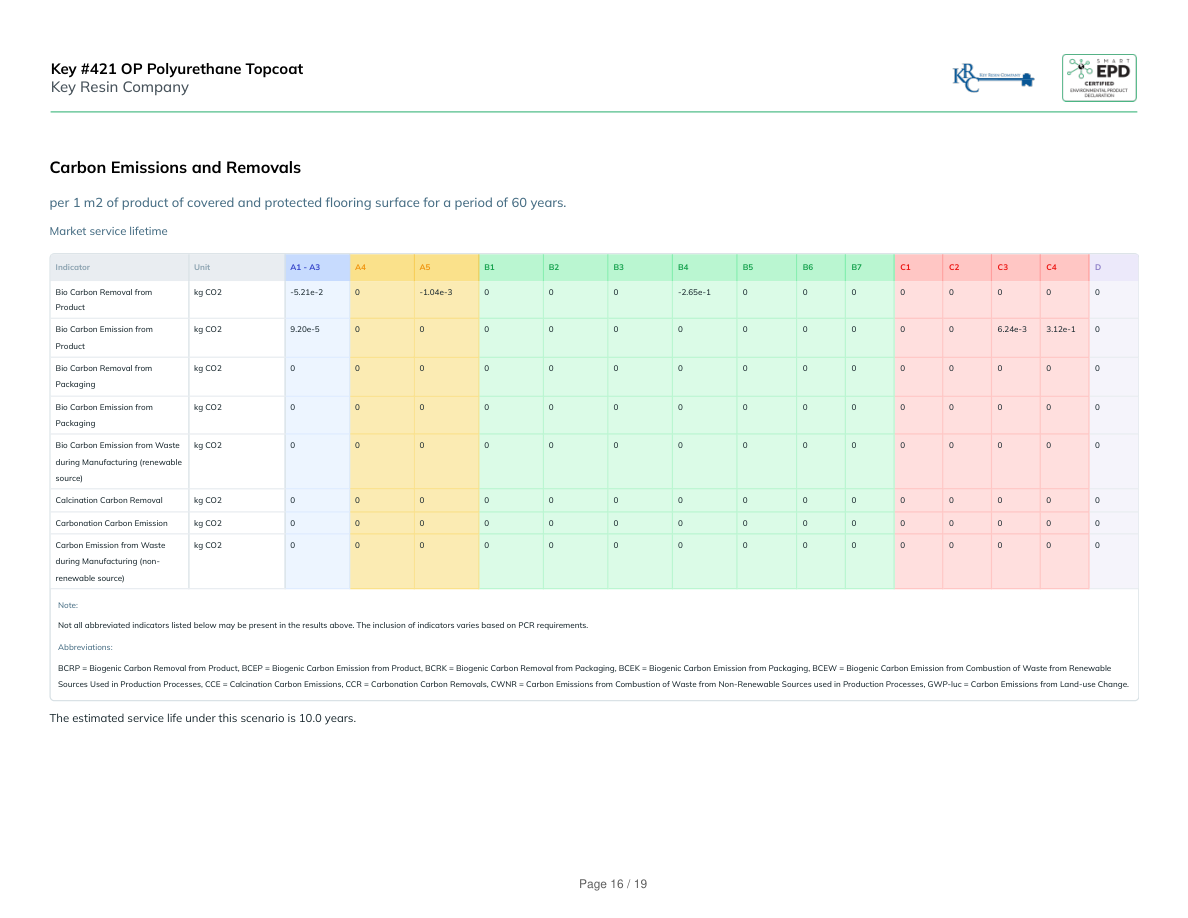Screen dimensions: 1188x918
Task: Click the Smart EPD certified badge
Action: click(x=1098, y=78)
